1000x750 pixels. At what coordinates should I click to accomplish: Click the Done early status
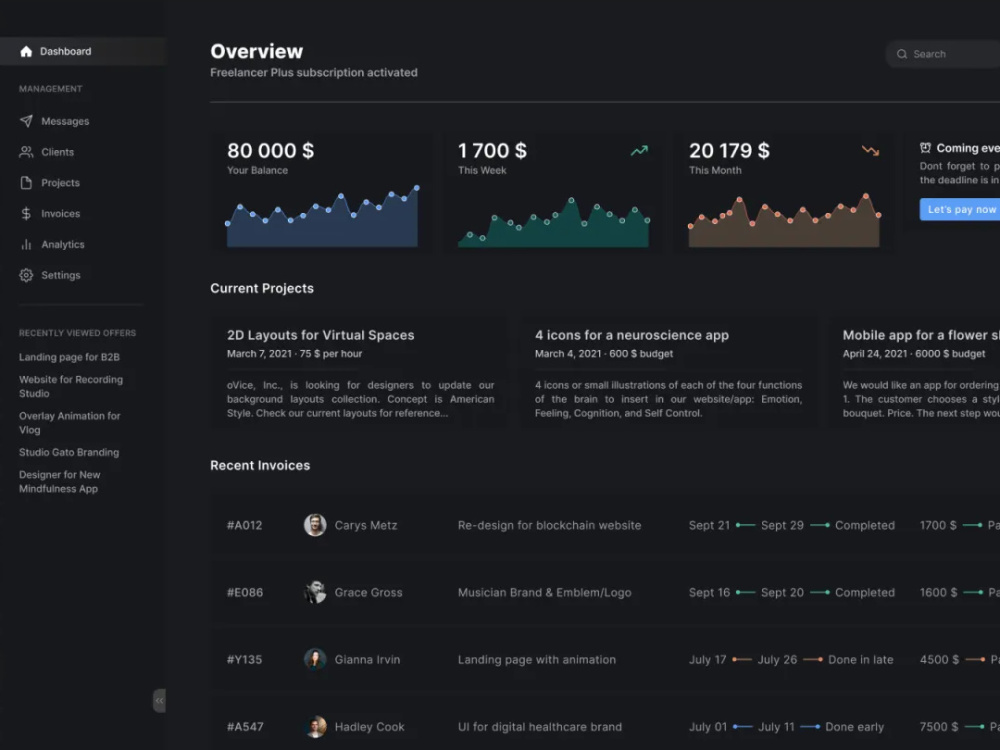click(x=855, y=727)
